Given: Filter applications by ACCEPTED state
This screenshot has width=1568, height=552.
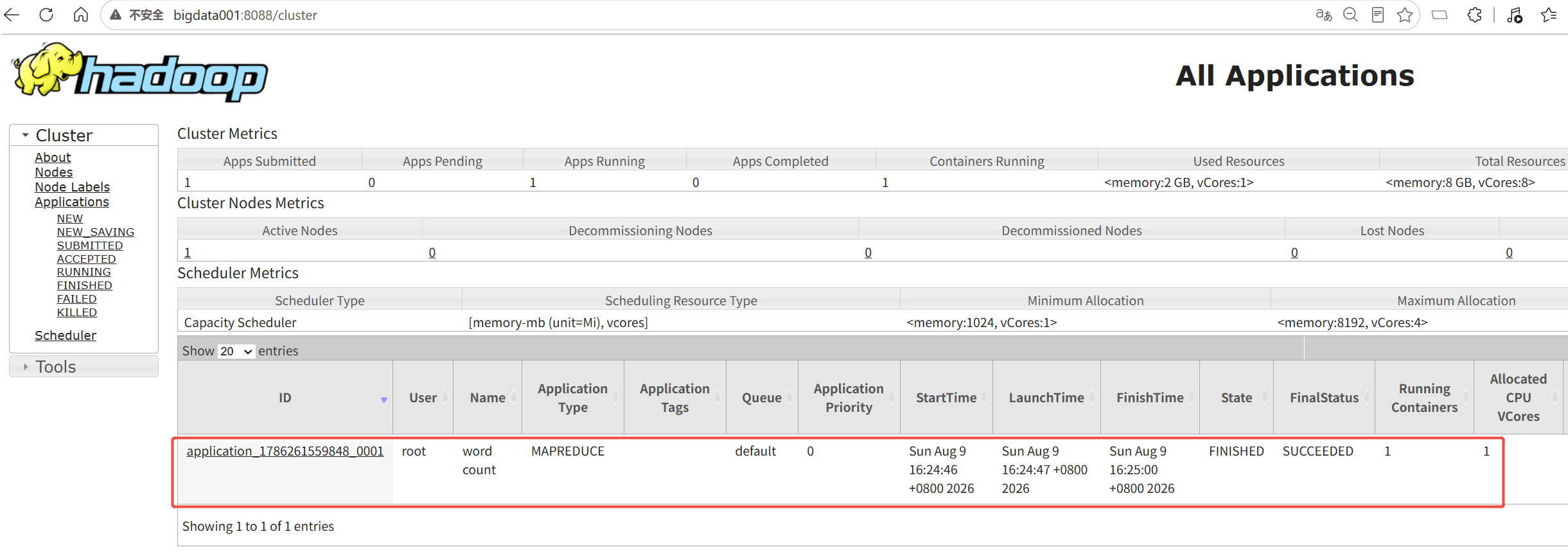Looking at the screenshot, I should (87, 259).
